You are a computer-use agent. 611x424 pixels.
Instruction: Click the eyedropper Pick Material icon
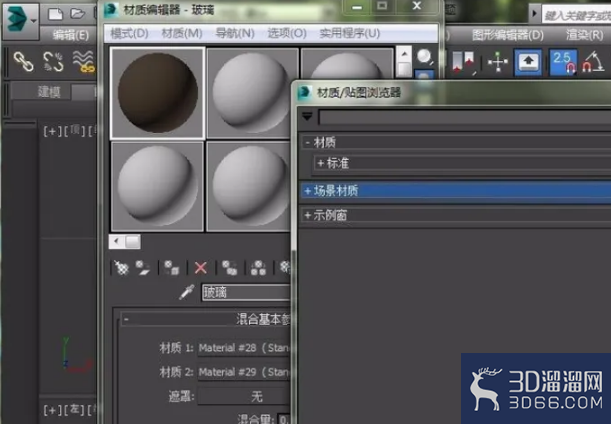(187, 292)
